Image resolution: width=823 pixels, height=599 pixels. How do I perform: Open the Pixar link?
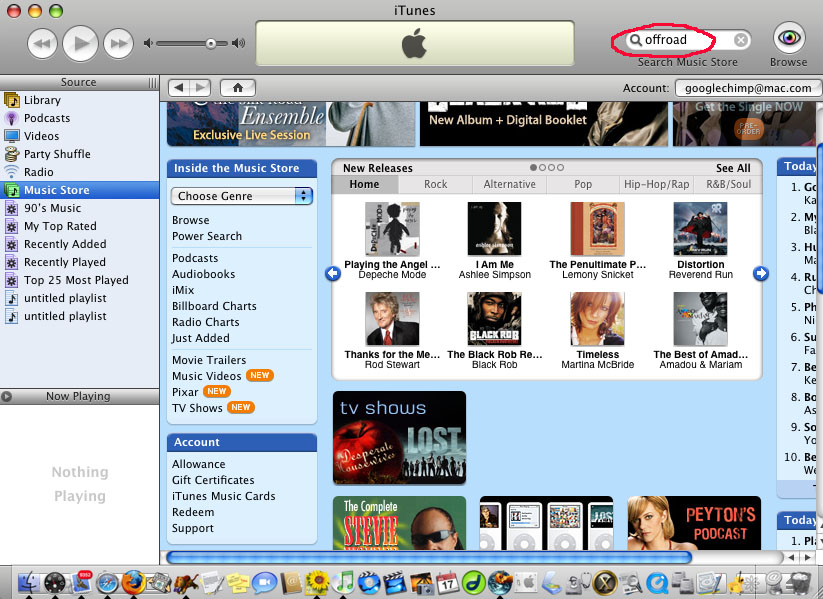tap(185, 392)
